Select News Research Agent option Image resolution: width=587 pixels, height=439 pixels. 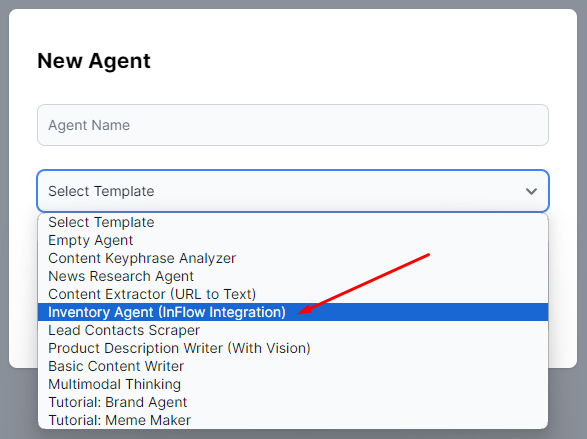click(x=293, y=276)
